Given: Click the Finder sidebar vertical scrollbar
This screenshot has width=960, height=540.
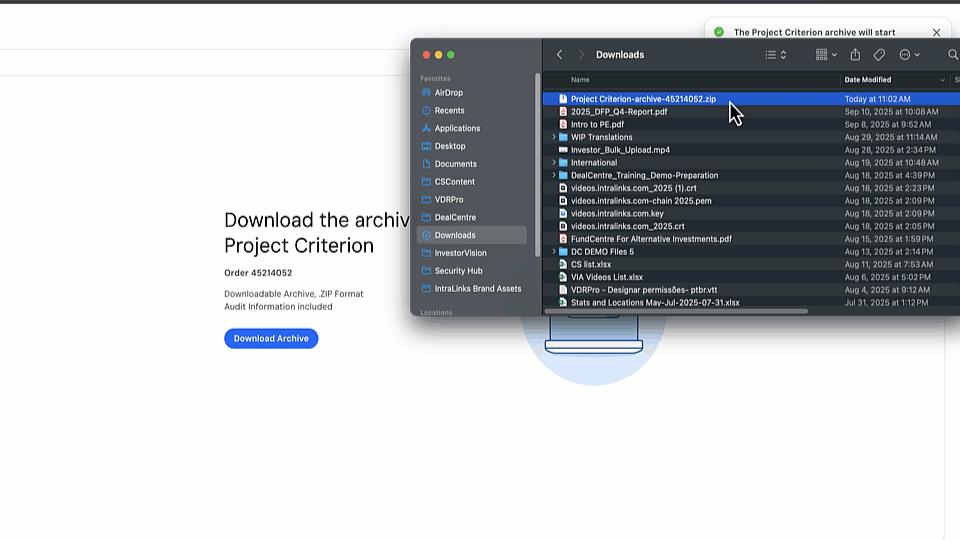Looking at the screenshot, I should pos(538,165).
